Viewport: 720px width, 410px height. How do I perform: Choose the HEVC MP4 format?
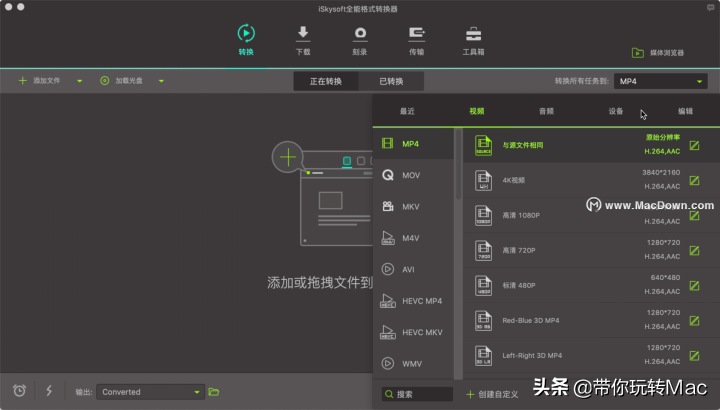[413, 301]
